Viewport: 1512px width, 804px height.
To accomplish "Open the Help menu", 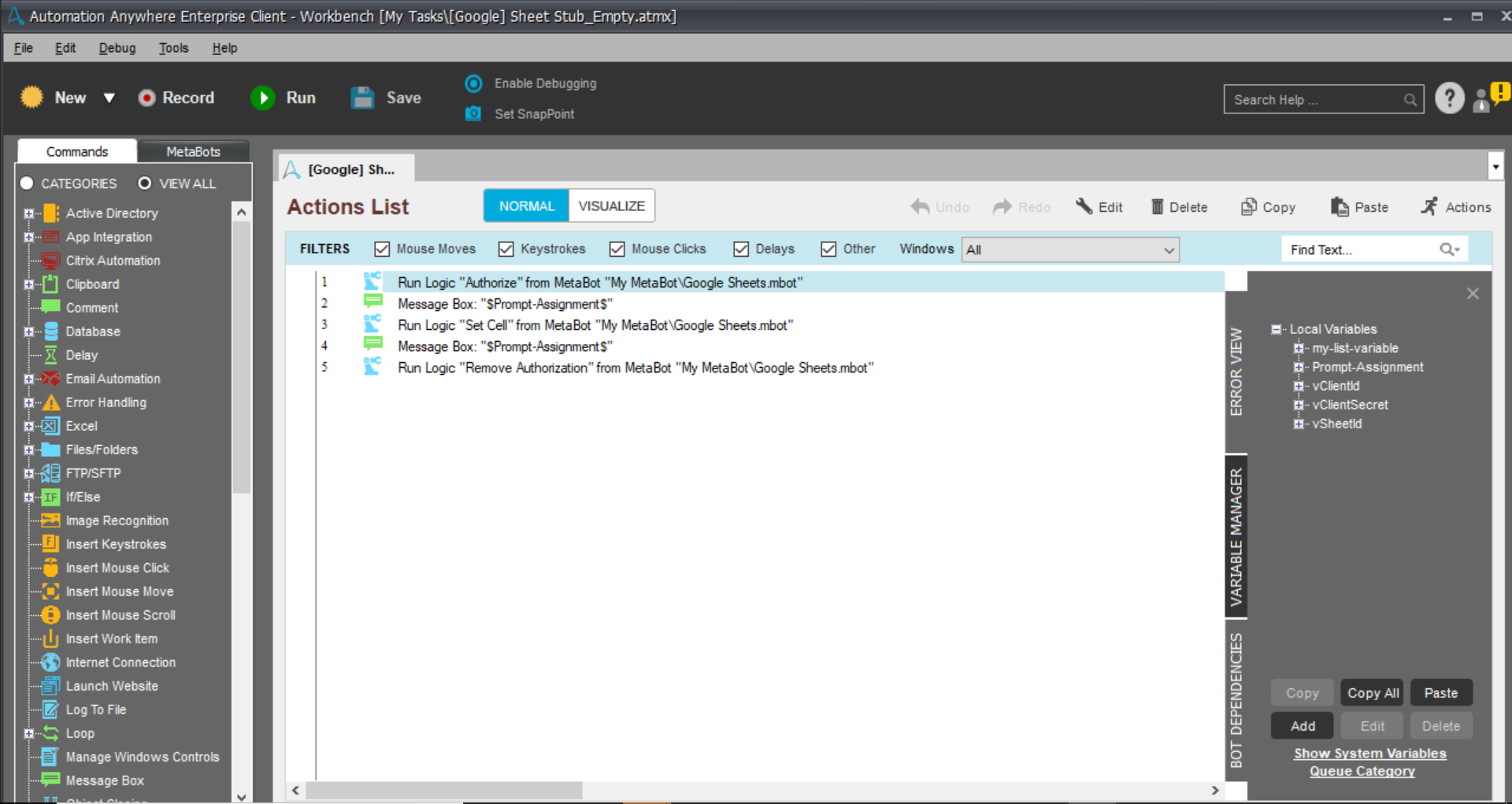I will pyautogui.click(x=224, y=48).
